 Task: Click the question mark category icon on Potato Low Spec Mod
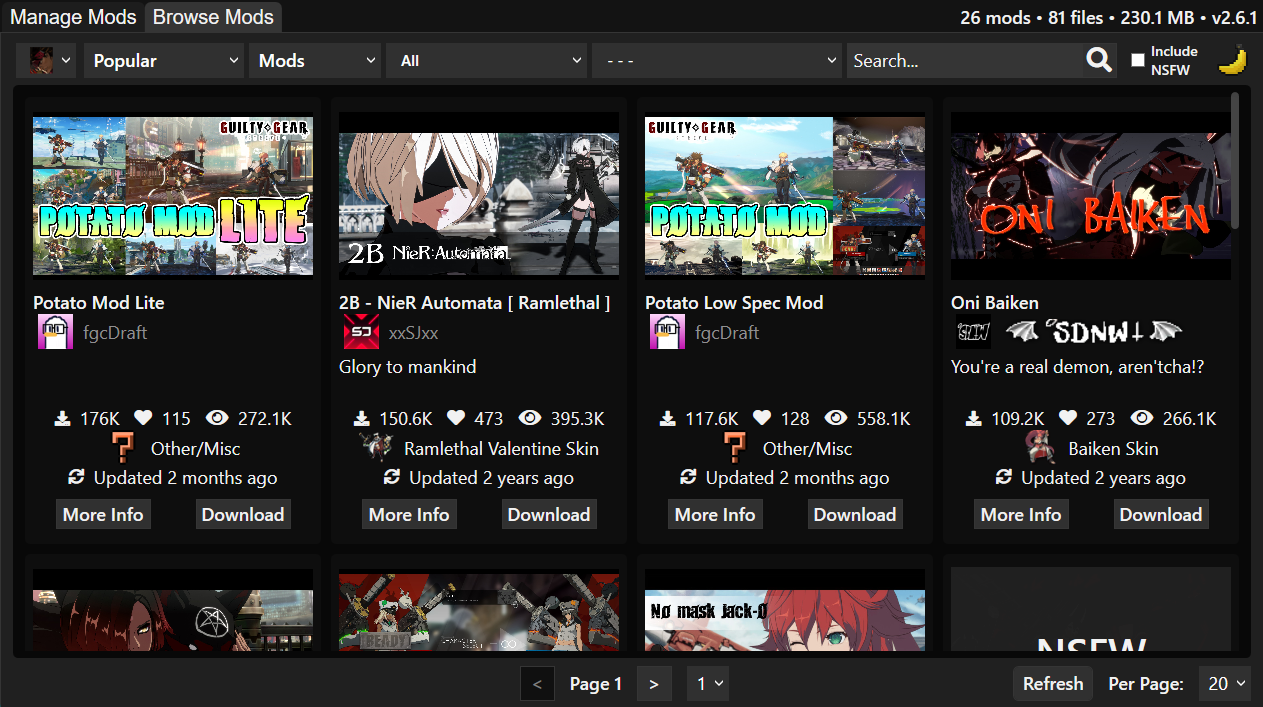(x=734, y=448)
